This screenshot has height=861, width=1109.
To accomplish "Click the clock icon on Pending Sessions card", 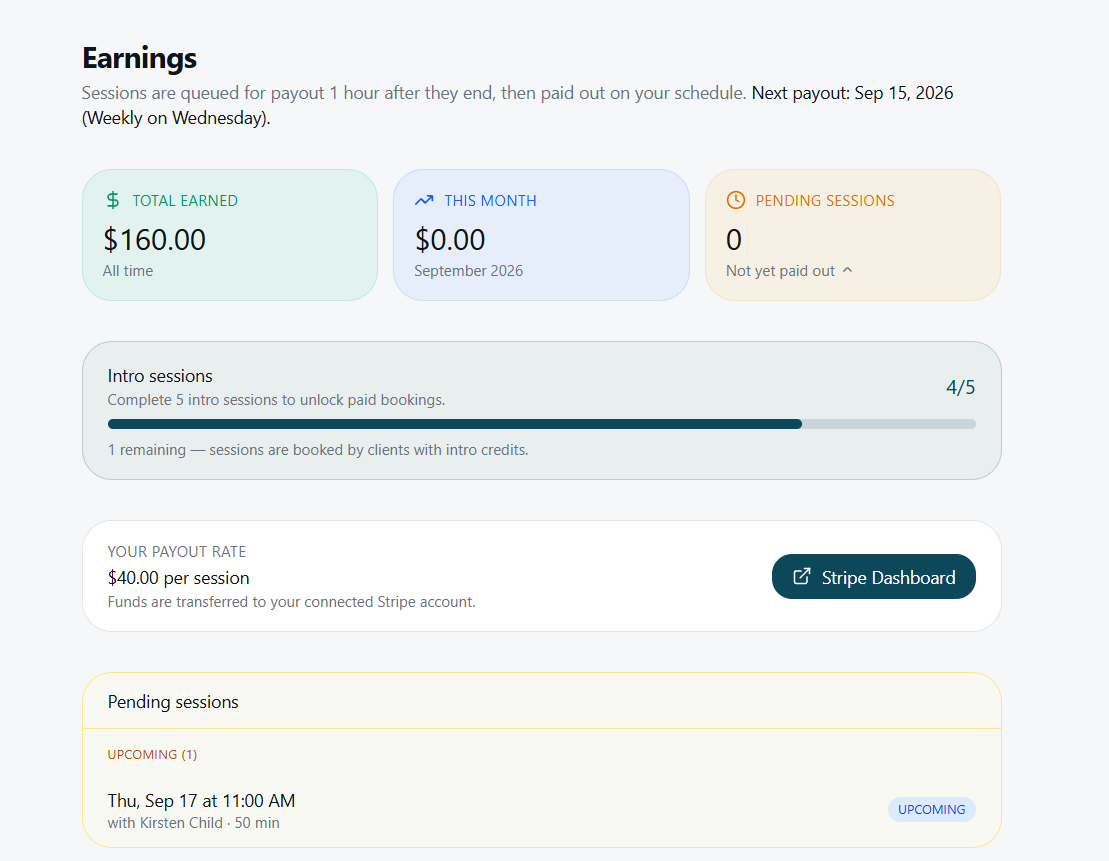I will coord(736,200).
